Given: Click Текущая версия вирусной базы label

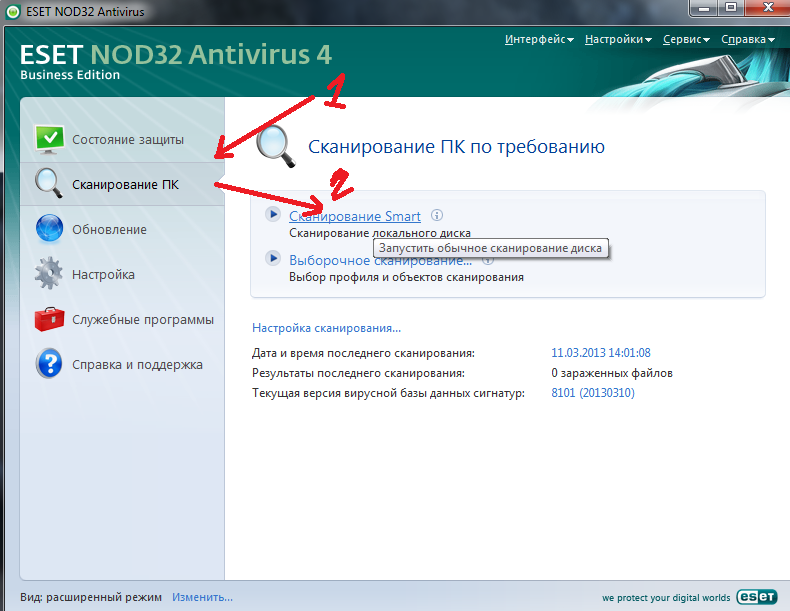Looking at the screenshot, I should tap(388, 393).
